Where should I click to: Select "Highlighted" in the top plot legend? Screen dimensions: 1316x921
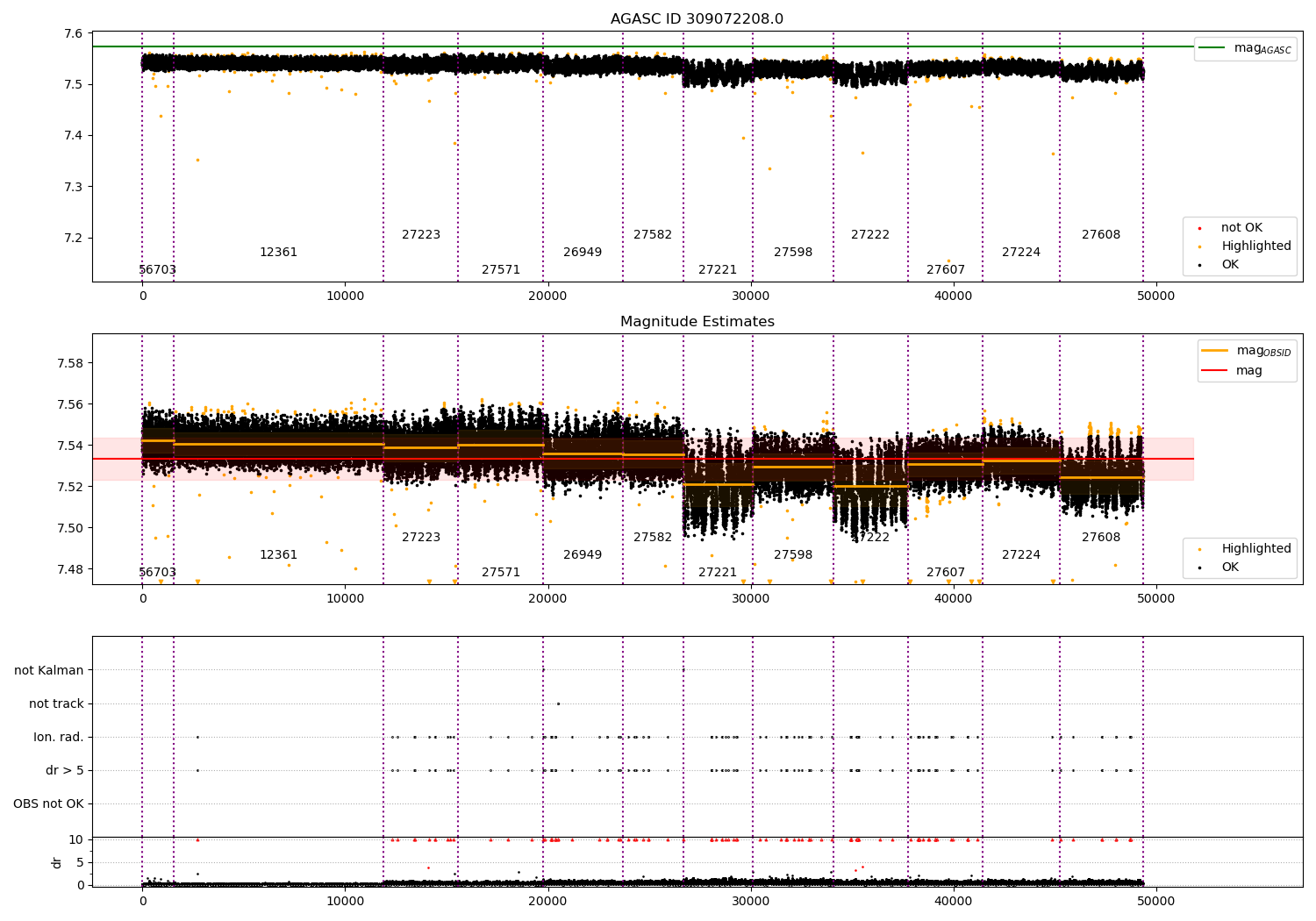tap(1256, 246)
